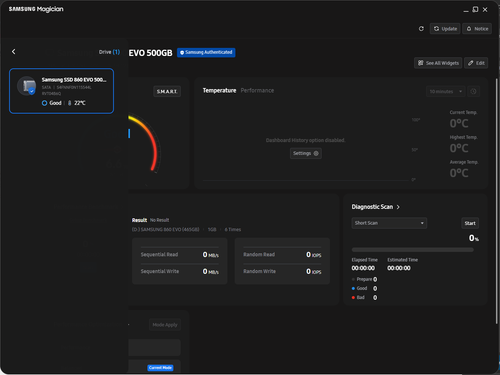Click the Highest Temp. 0°C reading

click(459, 148)
